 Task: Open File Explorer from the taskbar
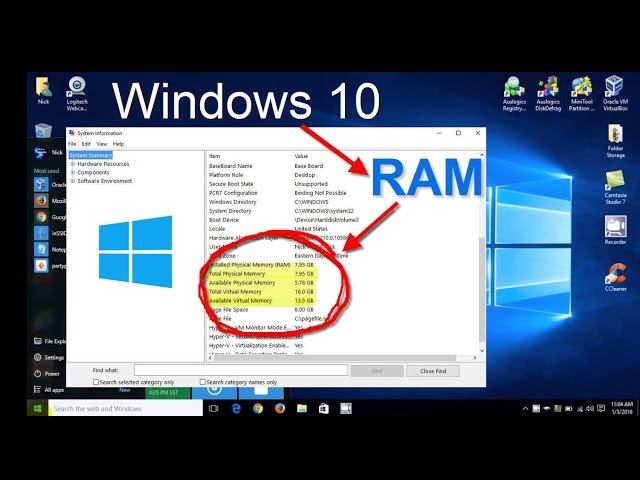point(302,408)
